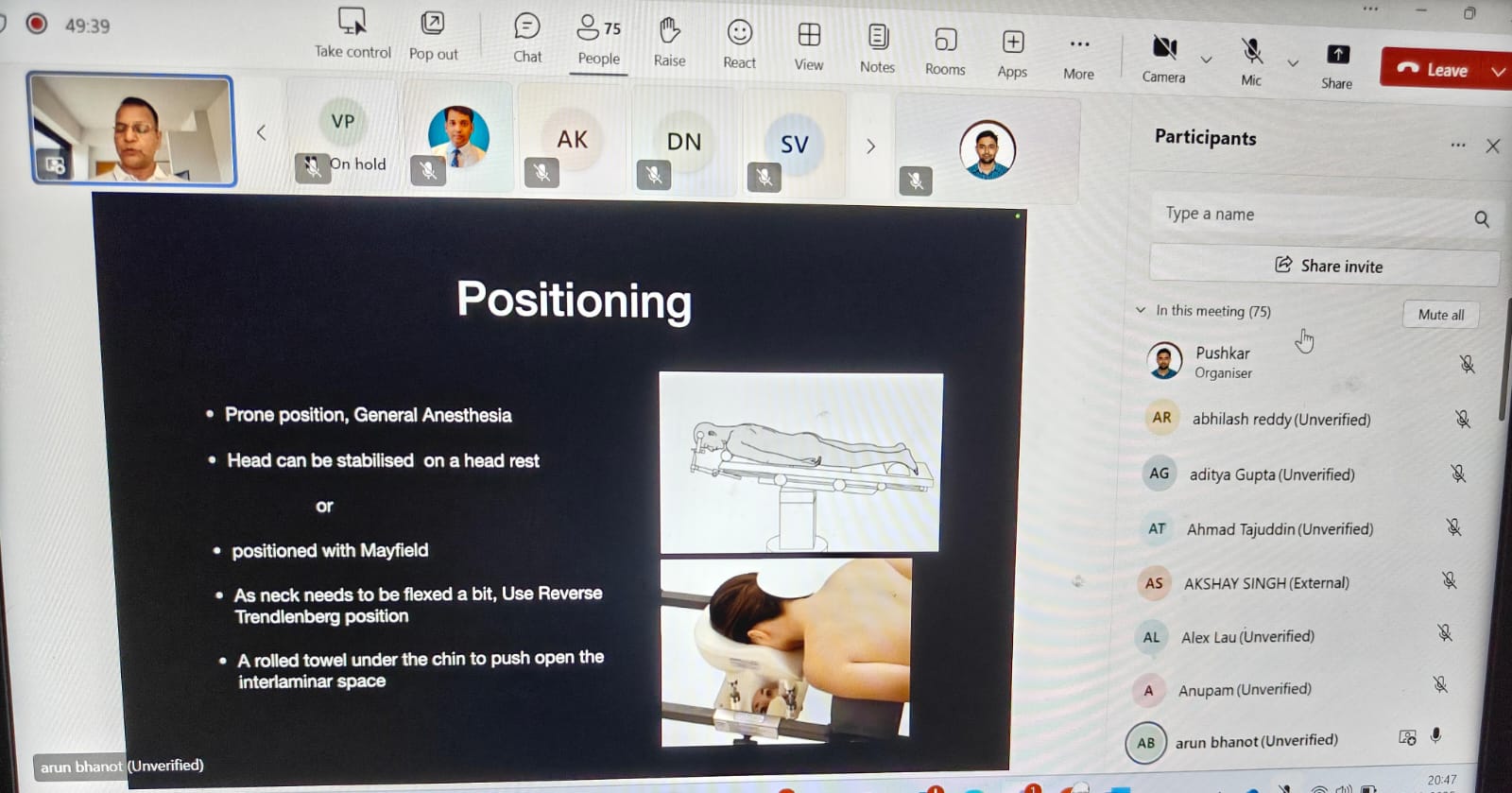The image size is (1512, 793).
Task: Toggle aditya Gupta's muted mic icon
Action: pos(1458,473)
